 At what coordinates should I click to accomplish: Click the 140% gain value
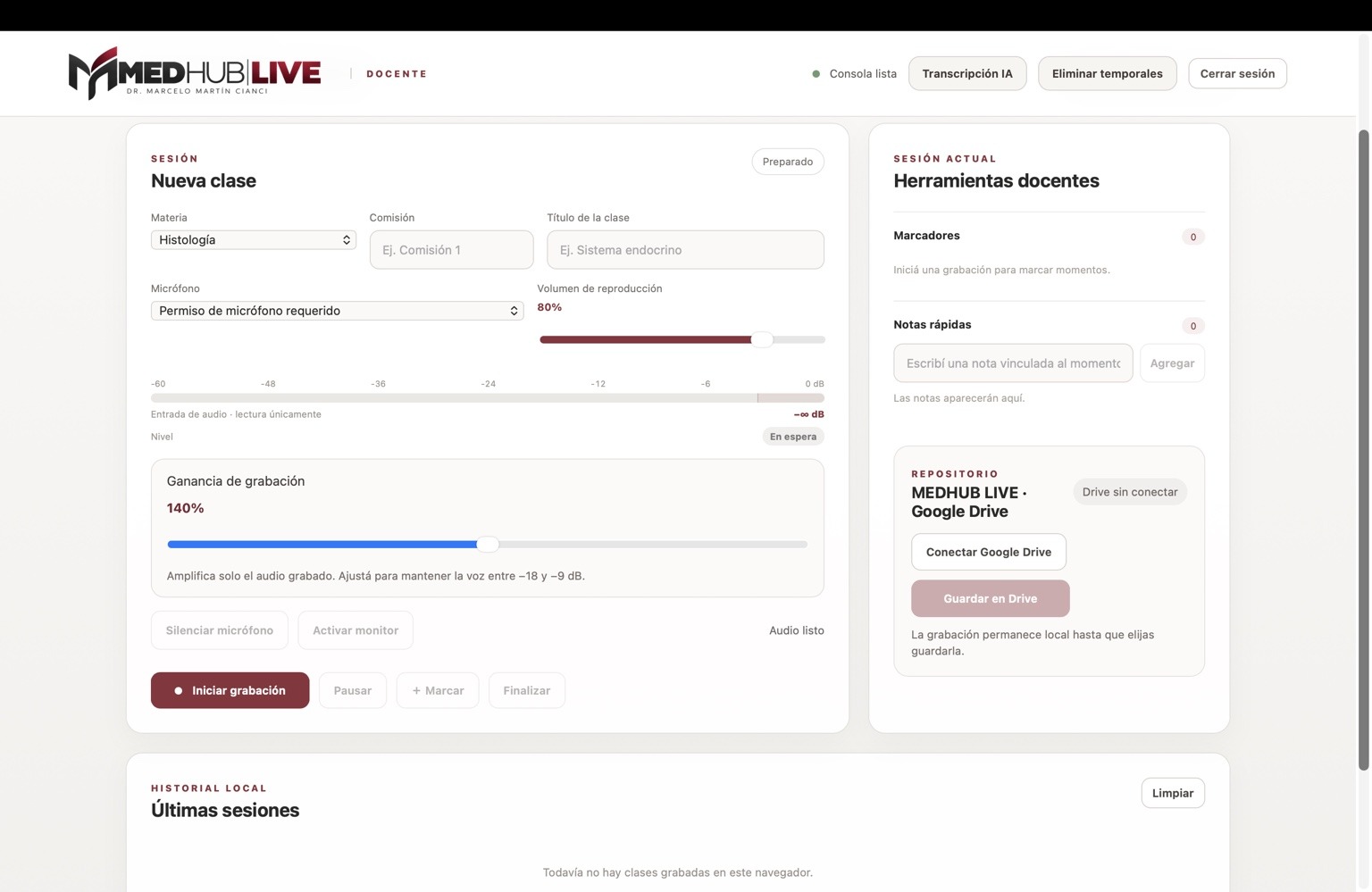point(185,508)
